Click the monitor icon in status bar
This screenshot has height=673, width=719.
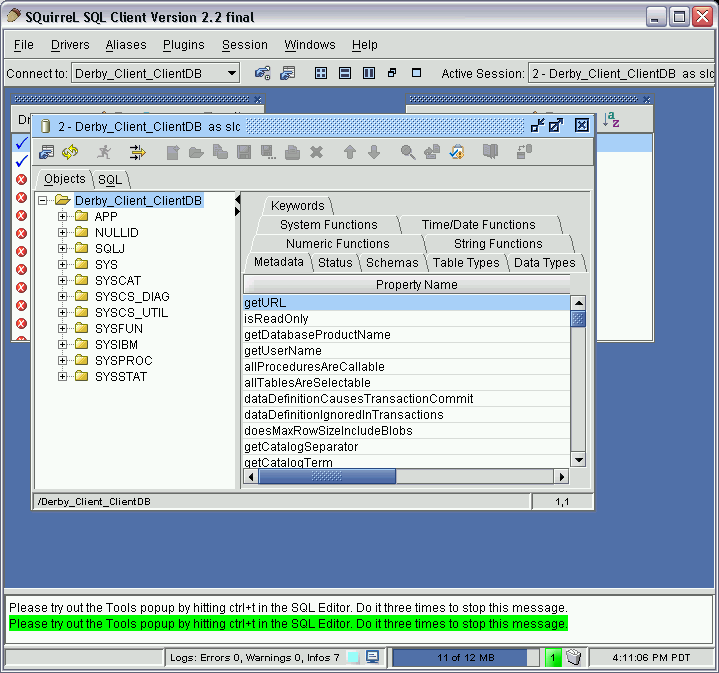372,657
